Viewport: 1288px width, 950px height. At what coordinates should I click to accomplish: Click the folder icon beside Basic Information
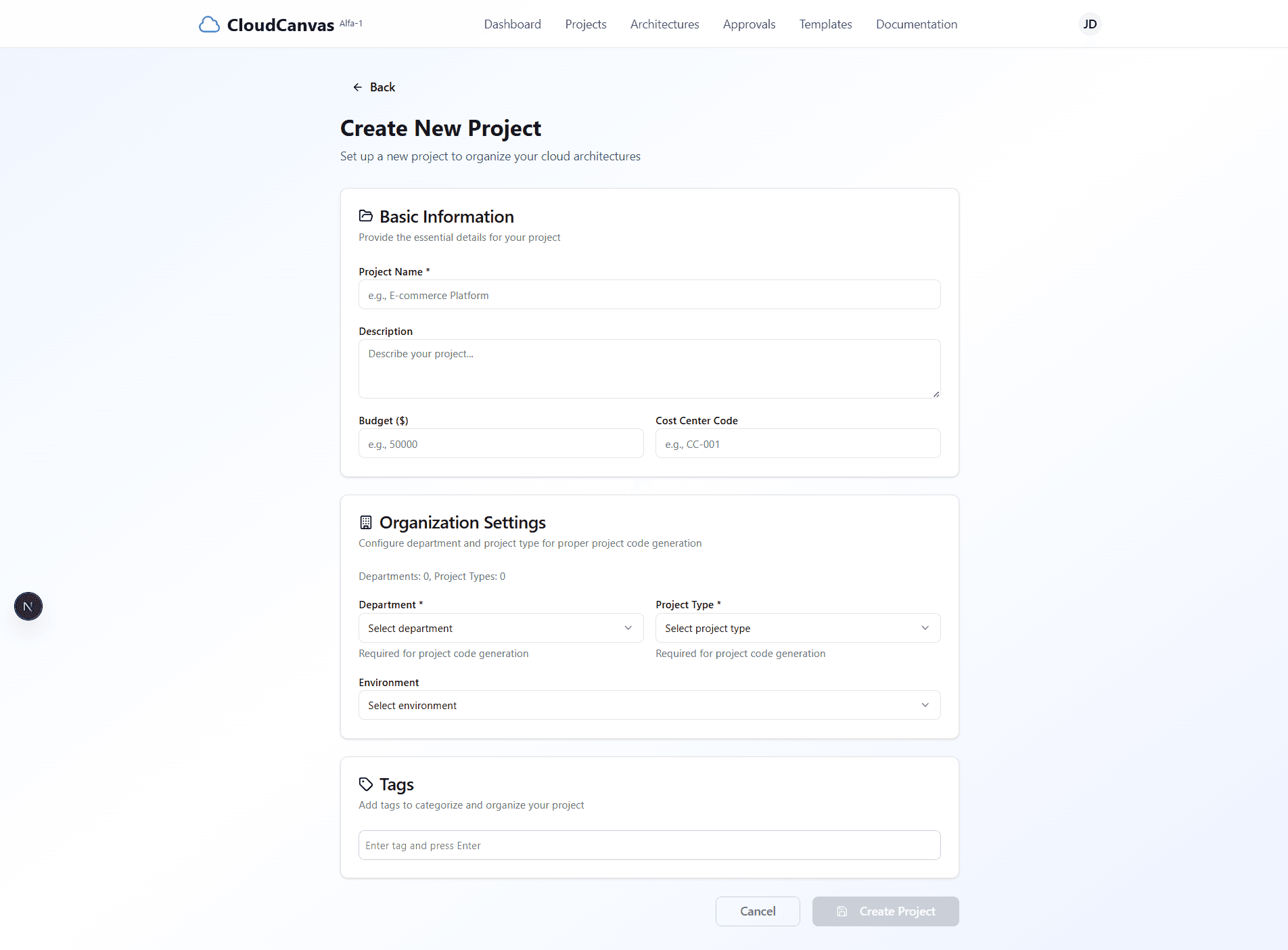[366, 216]
